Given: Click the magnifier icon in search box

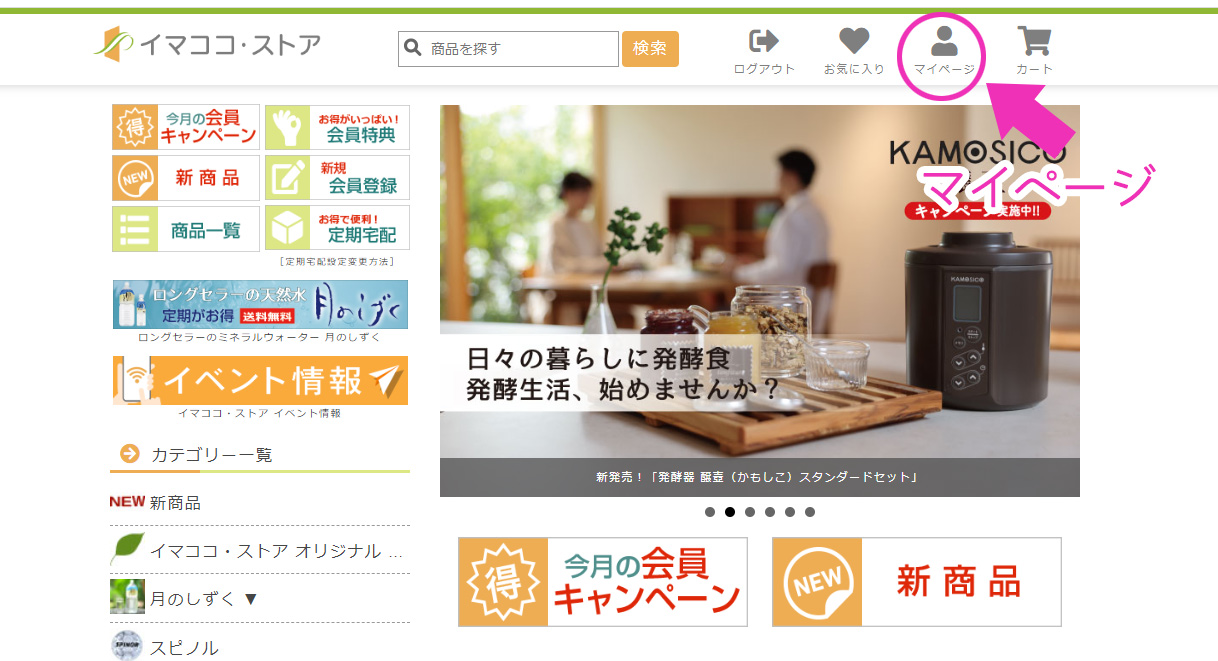Looking at the screenshot, I should [411, 48].
